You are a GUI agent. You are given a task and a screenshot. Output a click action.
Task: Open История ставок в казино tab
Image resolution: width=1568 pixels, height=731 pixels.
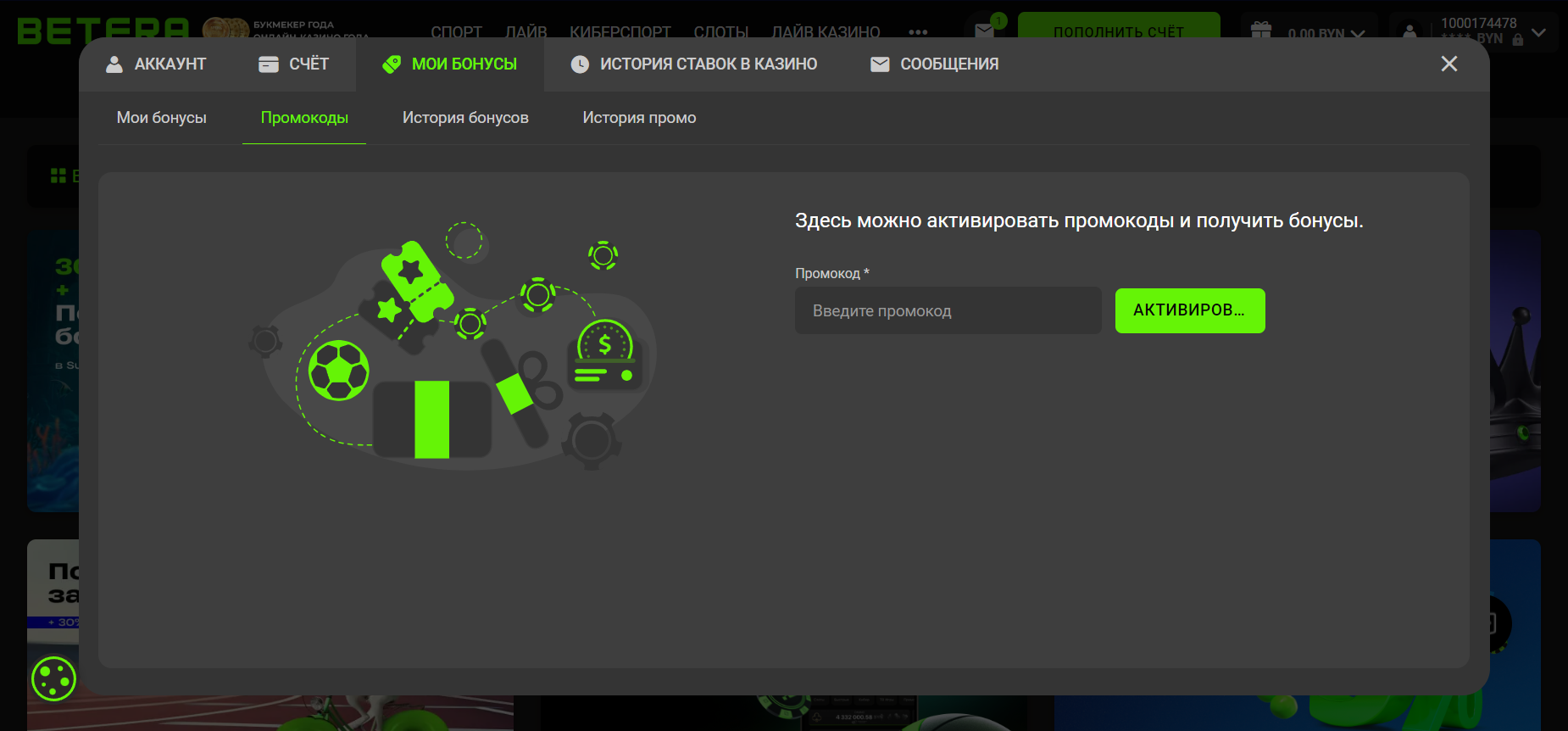pyautogui.click(x=693, y=64)
